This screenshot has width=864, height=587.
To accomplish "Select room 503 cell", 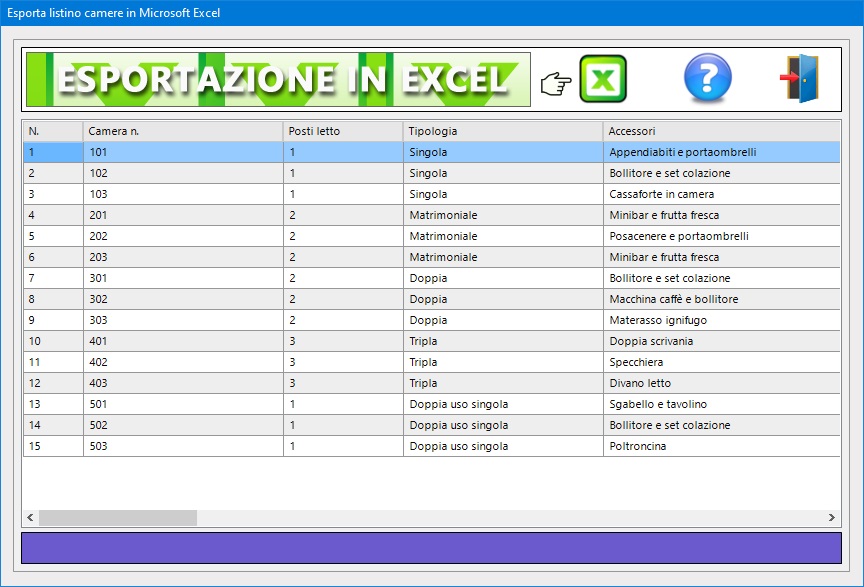I will tap(183, 446).
